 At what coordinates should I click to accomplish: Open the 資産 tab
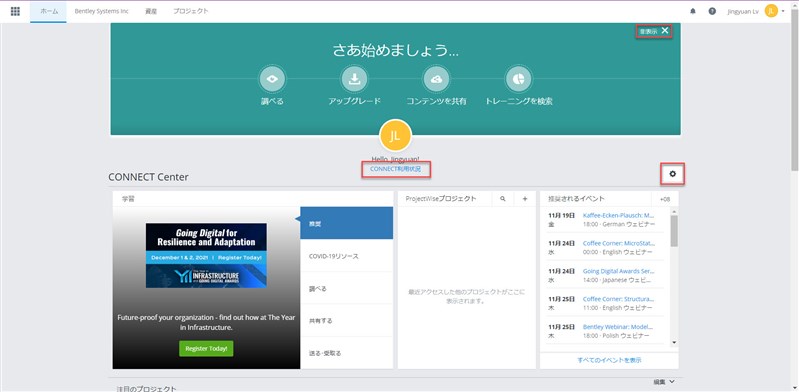pyautogui.click(x=151, y=11)
